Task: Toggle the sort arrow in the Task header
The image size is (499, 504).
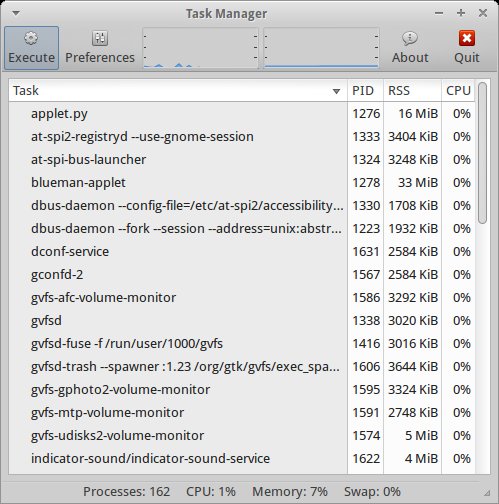Action: [336, 91]
